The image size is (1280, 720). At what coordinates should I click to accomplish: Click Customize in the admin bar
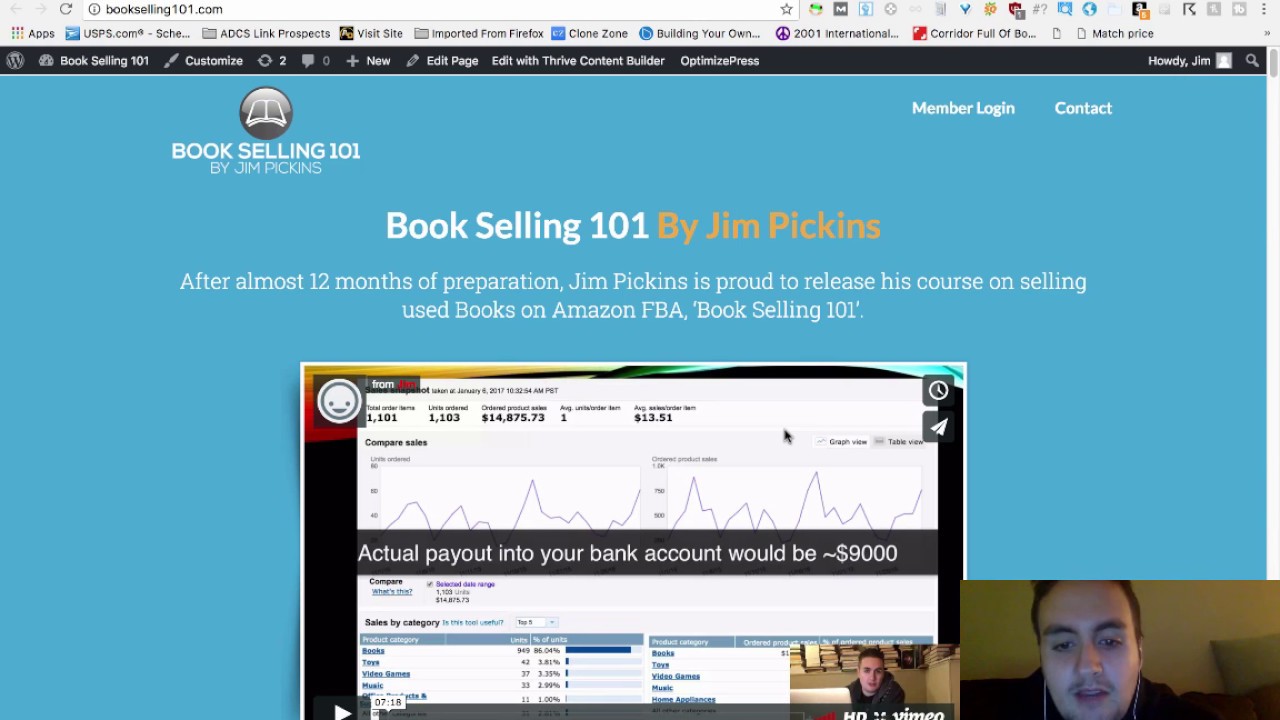click(x=203, y=61)
